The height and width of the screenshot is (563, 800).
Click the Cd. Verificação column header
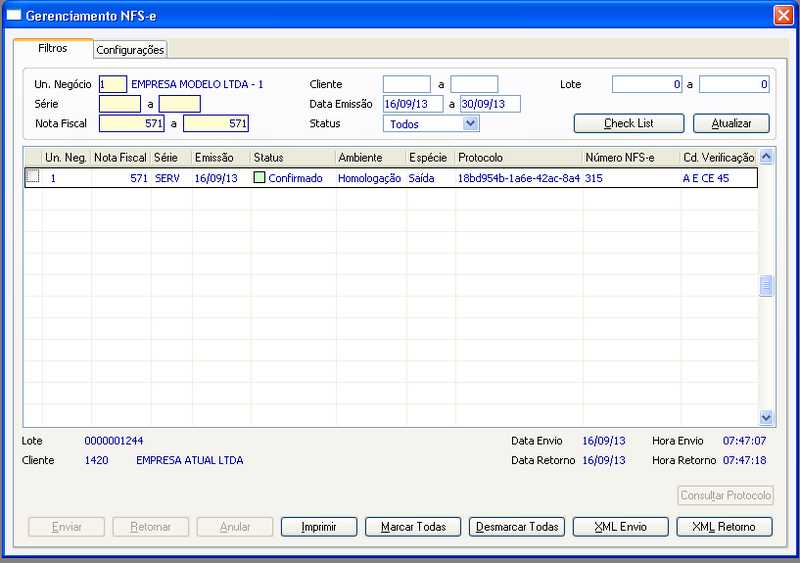pyautogui.click(x=719, y=158)
